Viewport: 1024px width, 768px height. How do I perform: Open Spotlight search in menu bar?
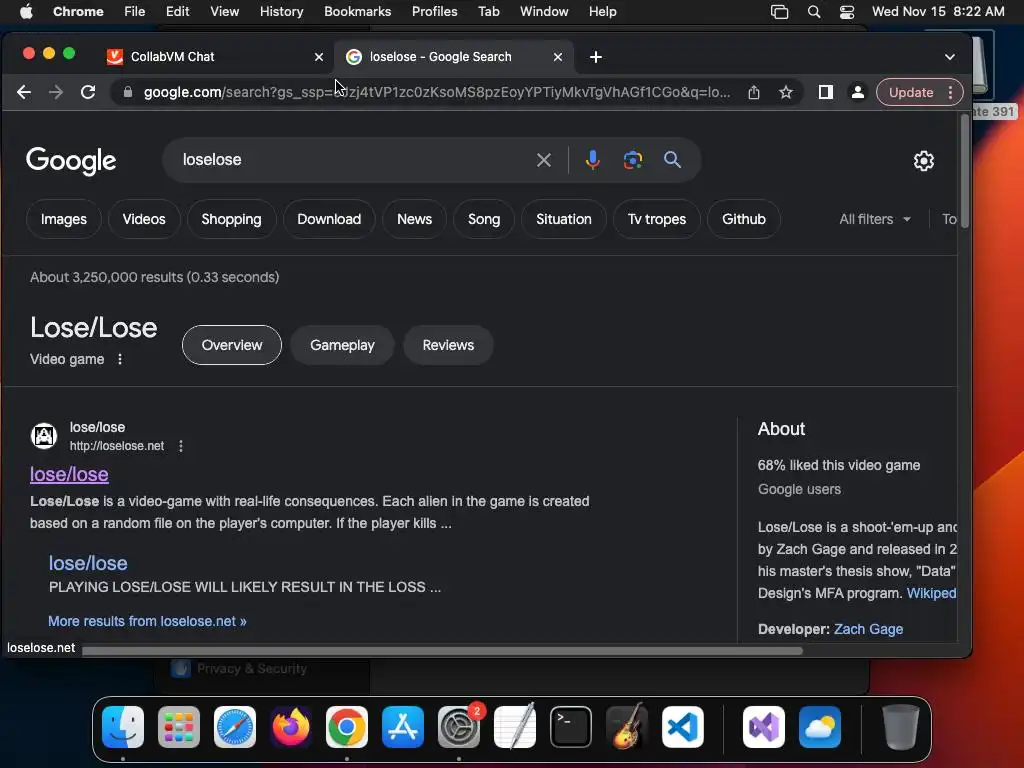pyautogui.click(x=814, y=12)
